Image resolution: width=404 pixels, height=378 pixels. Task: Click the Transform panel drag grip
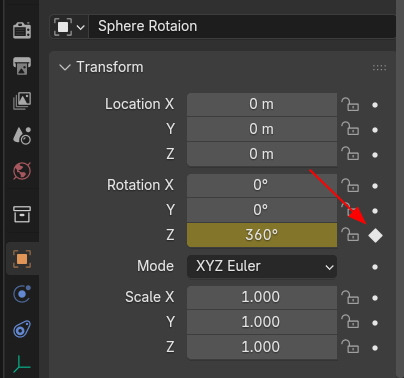tap(379, 68)
